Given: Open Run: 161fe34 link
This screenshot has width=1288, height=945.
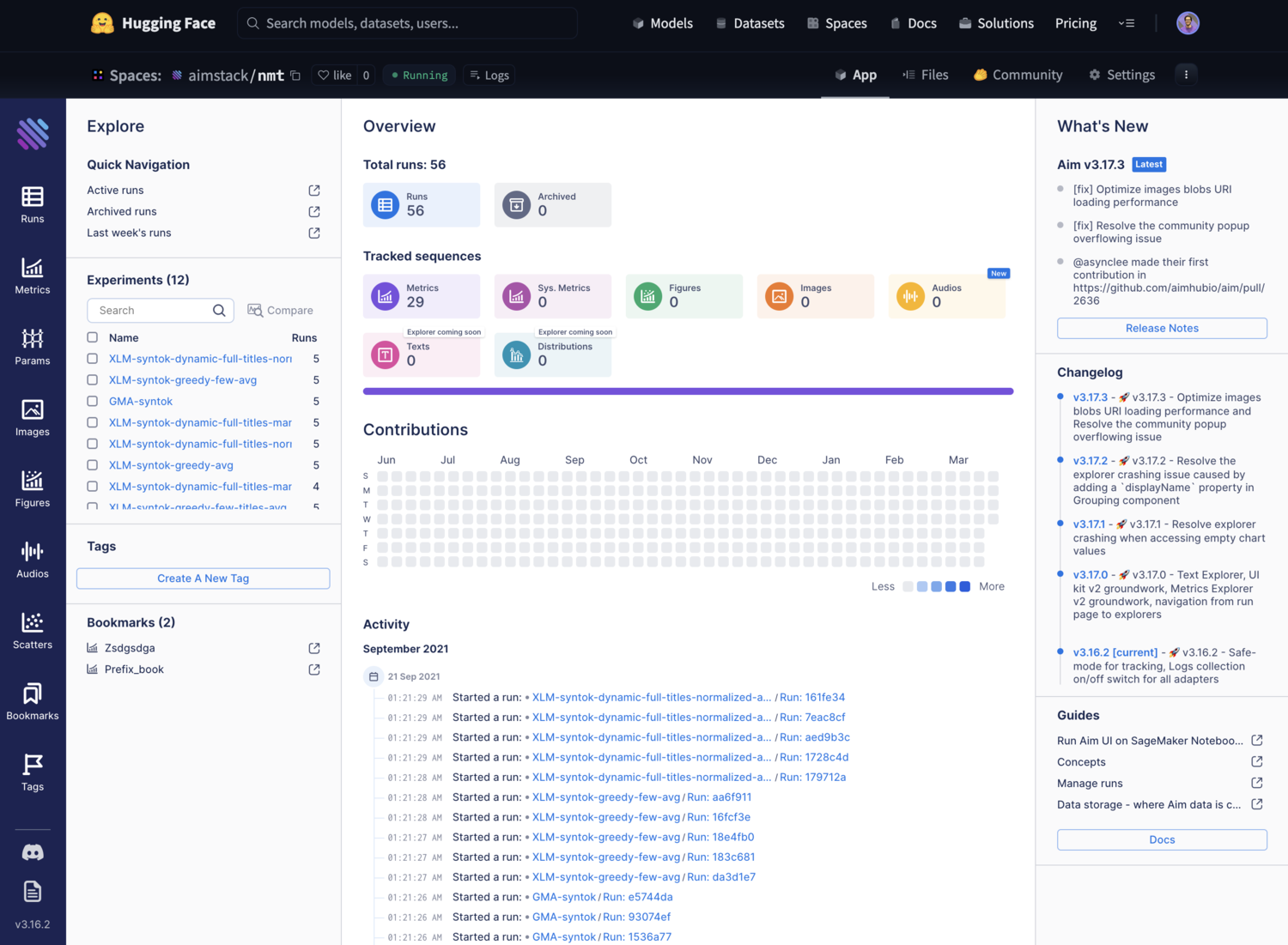Looking at the screenshot, I should coord(812,697).
